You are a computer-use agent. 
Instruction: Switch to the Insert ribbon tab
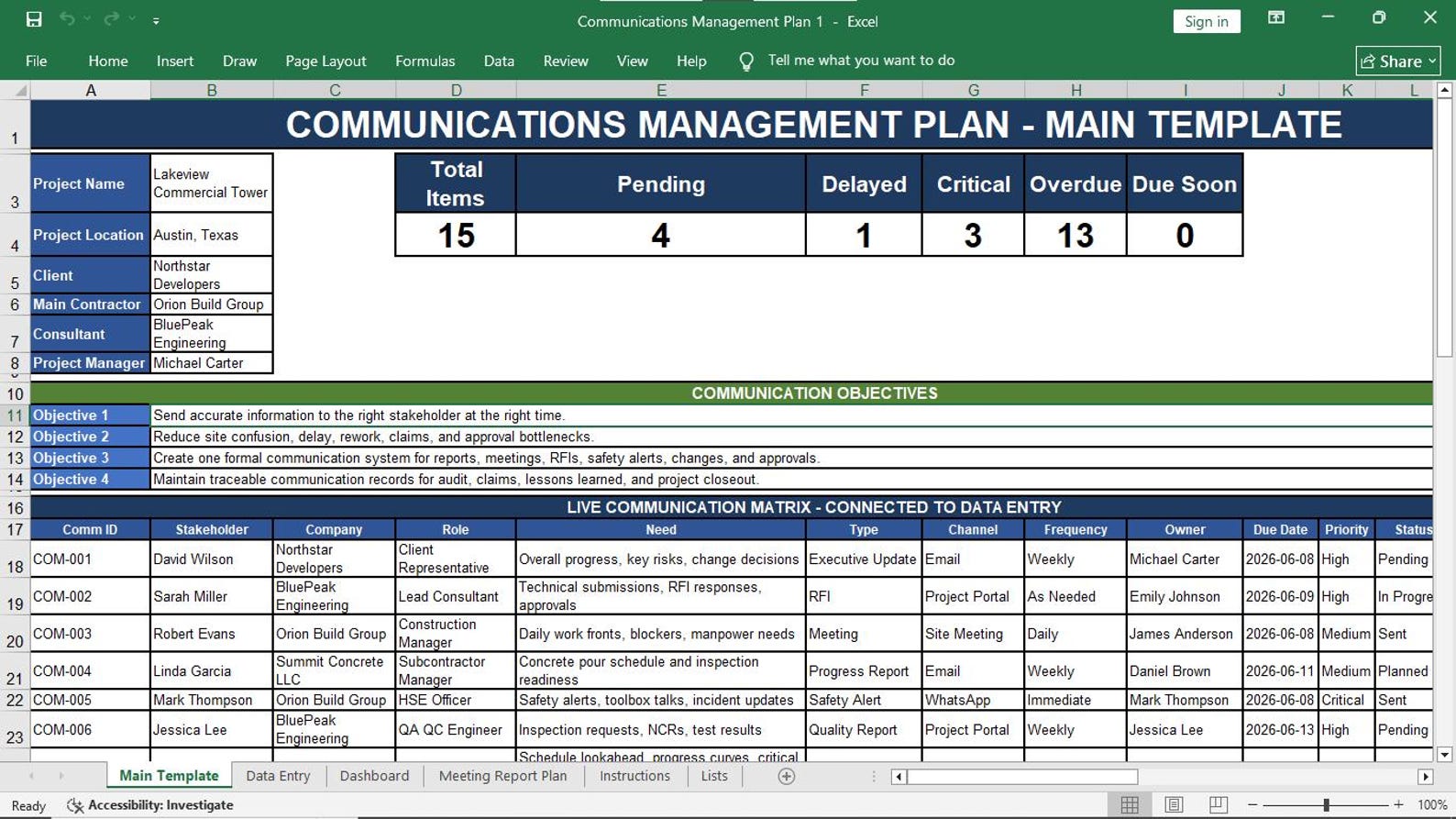175,61
